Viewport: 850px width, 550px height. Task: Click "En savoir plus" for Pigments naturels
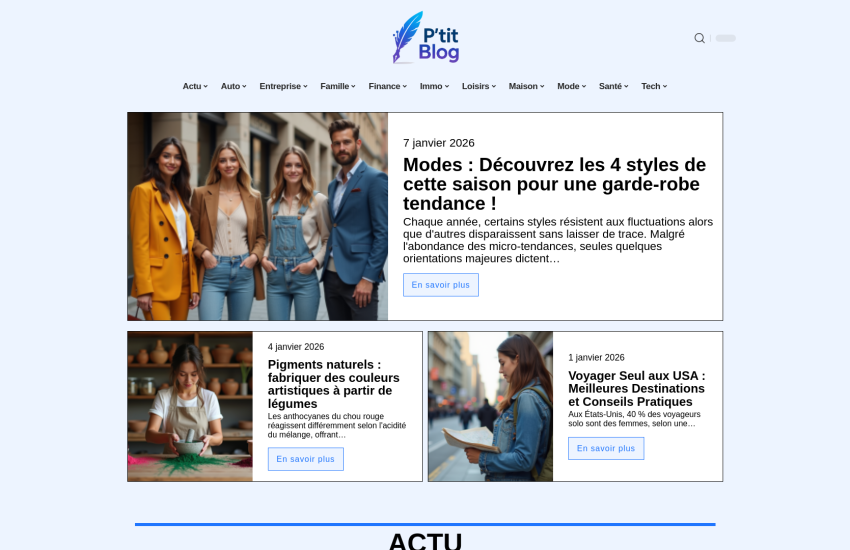point(306,459)
